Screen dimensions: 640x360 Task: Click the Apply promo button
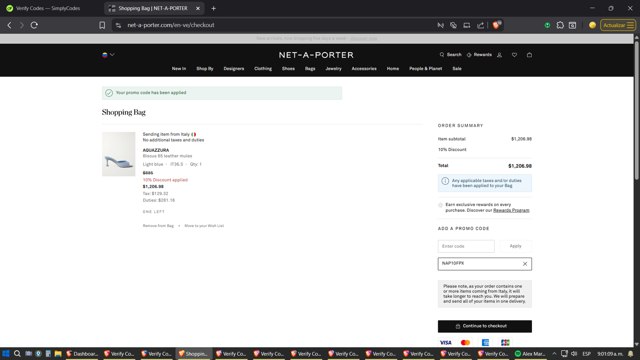515,246
